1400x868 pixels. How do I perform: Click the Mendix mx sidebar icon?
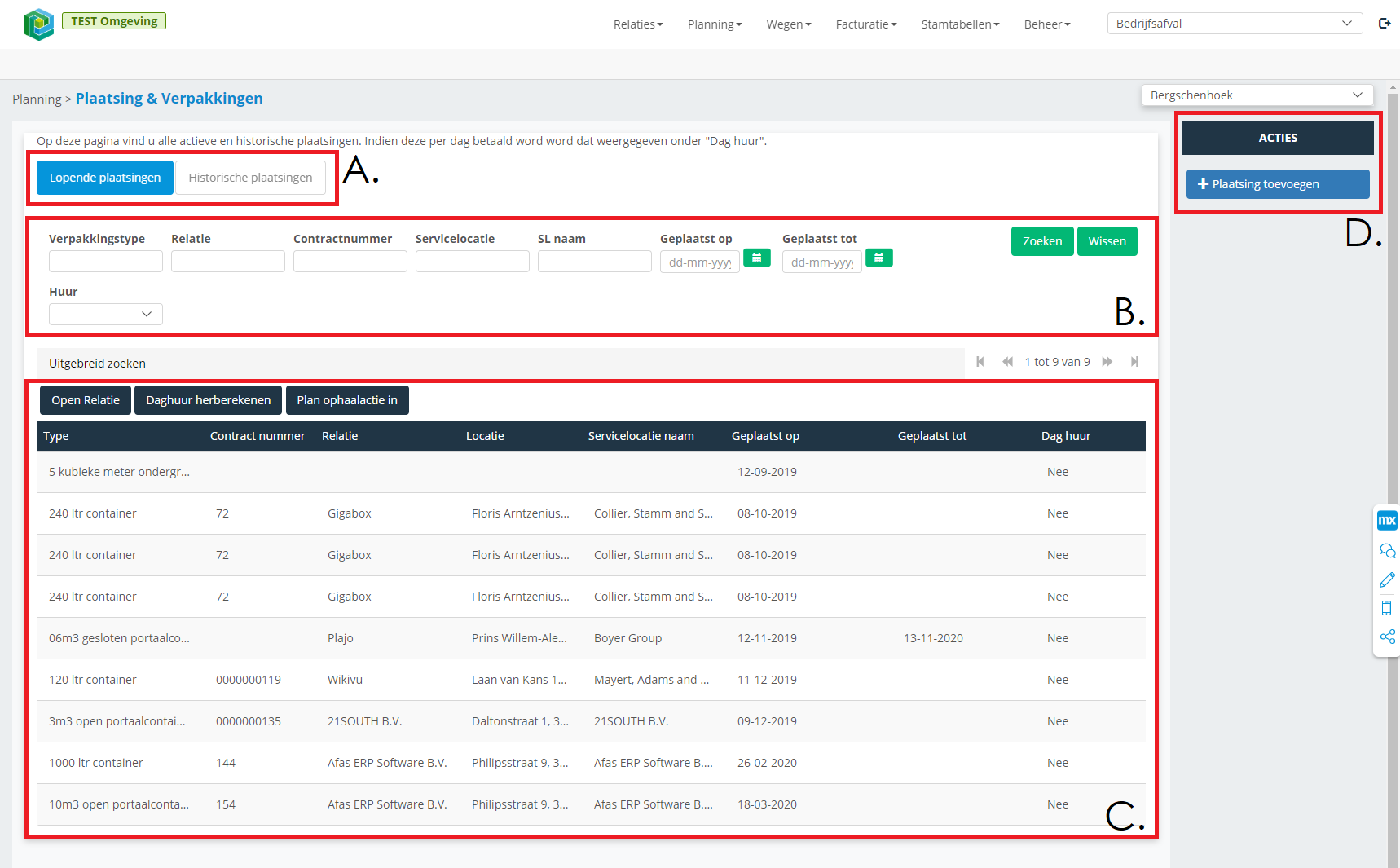click(x=1387, y=520)
